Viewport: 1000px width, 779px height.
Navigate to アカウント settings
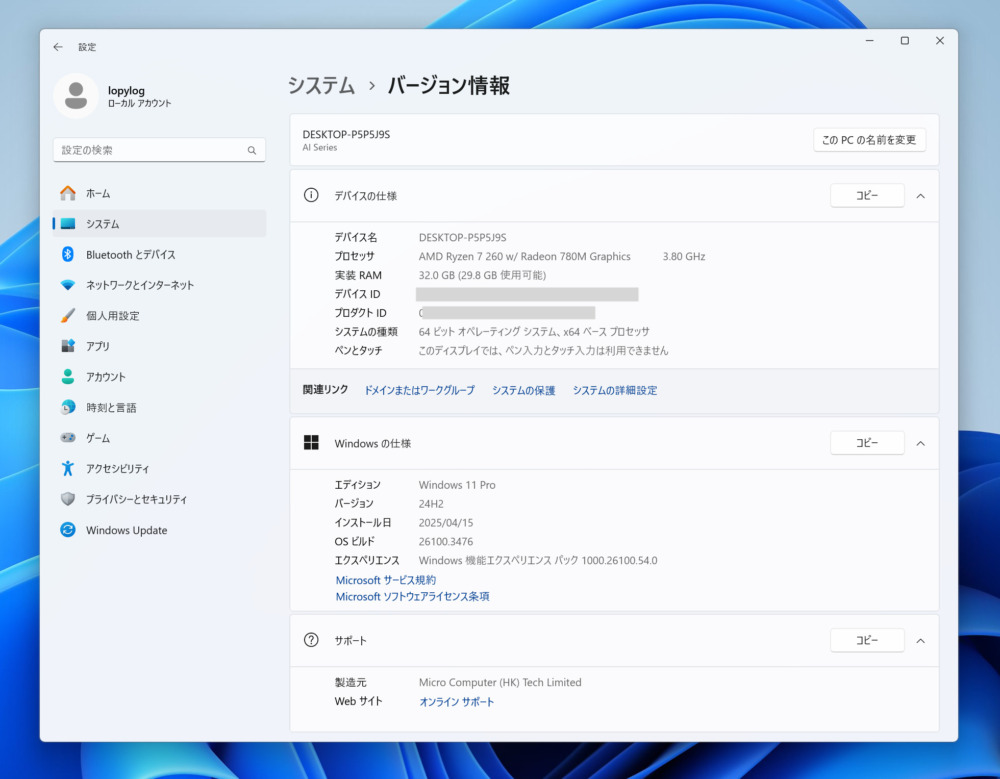point(159,376)
